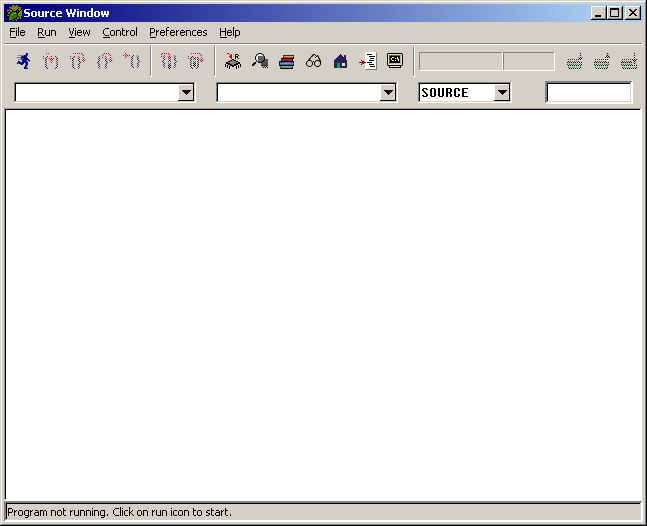Open the Console monitor icon
The width and height of the screenshot is (647, 526).
tap(395, 61)
